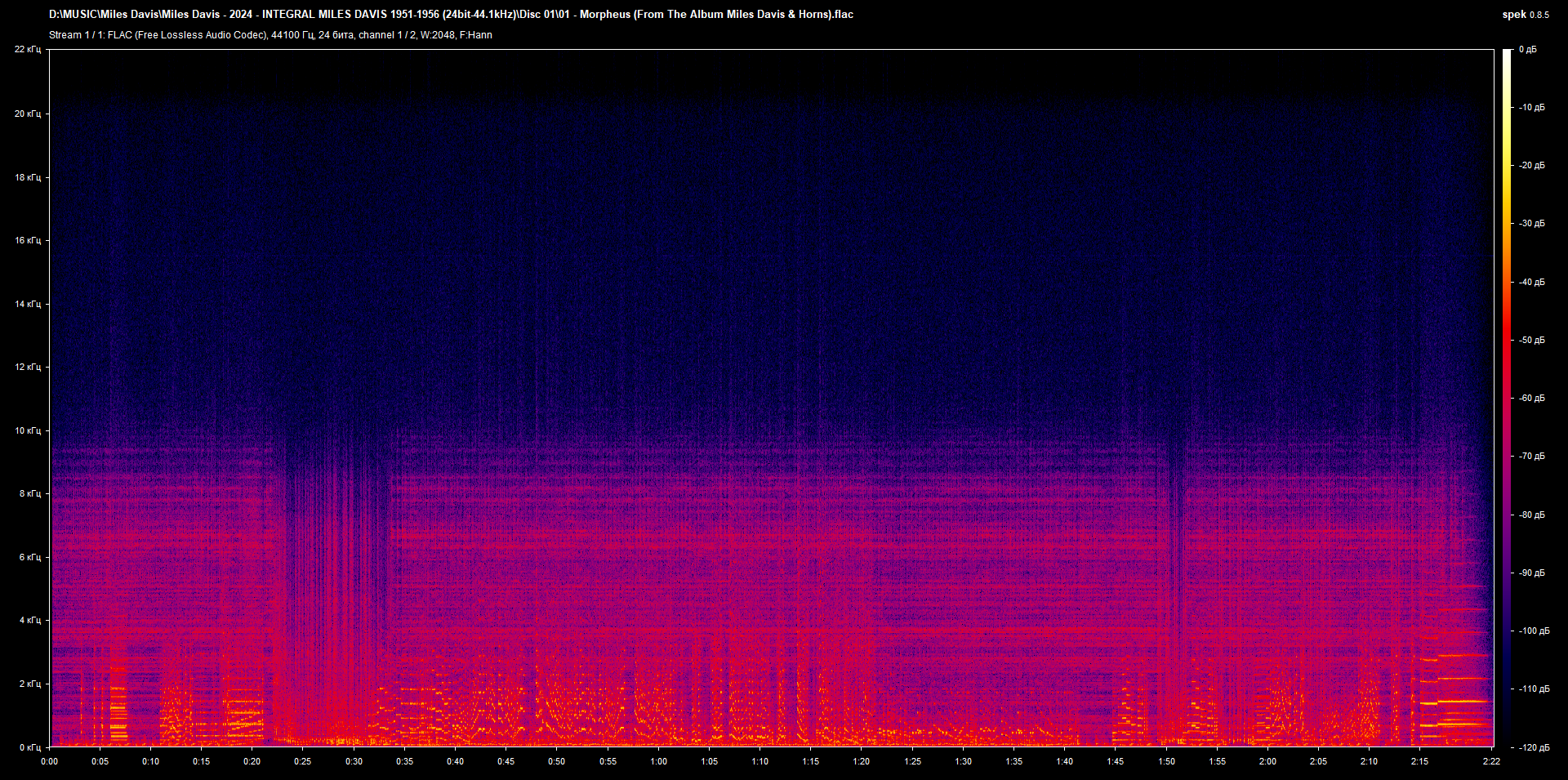Click the 1:30 time axis label
This screenshot has height=780, width=1568.
[963, 761]
